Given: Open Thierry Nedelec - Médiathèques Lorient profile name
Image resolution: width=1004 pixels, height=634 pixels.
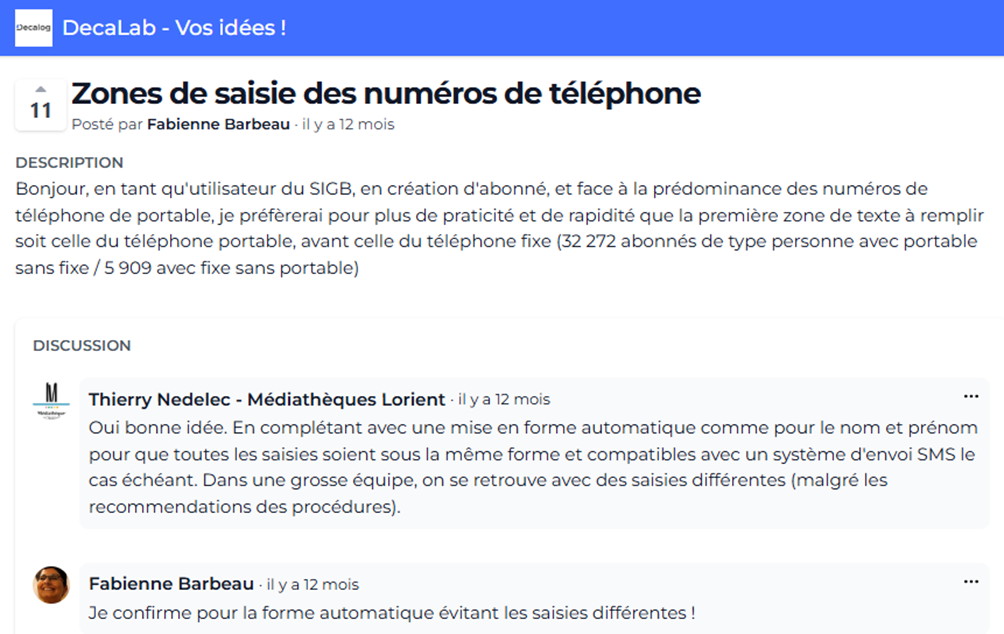Looking at the screenshot, I should click(267, 400).
